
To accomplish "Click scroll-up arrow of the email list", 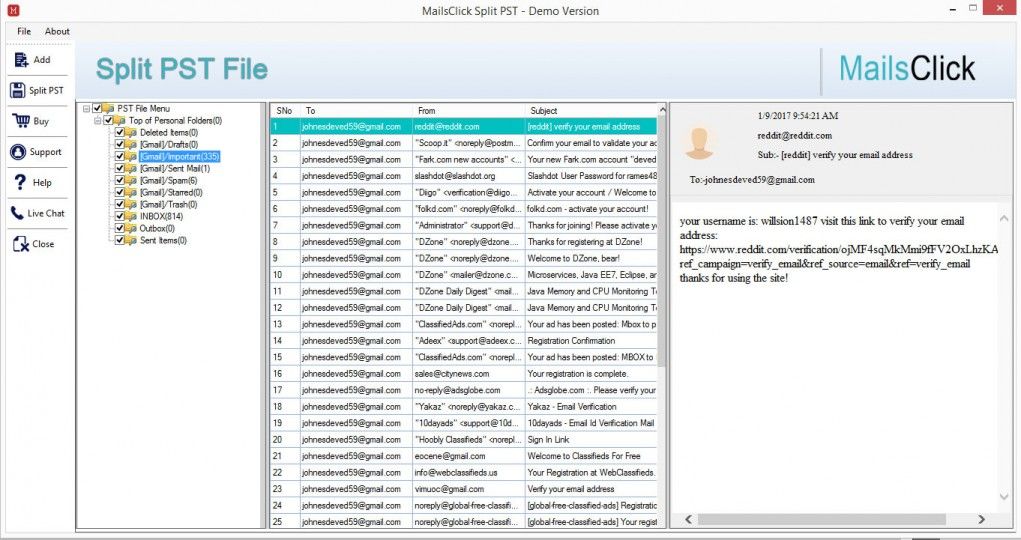I will point(662,110).
